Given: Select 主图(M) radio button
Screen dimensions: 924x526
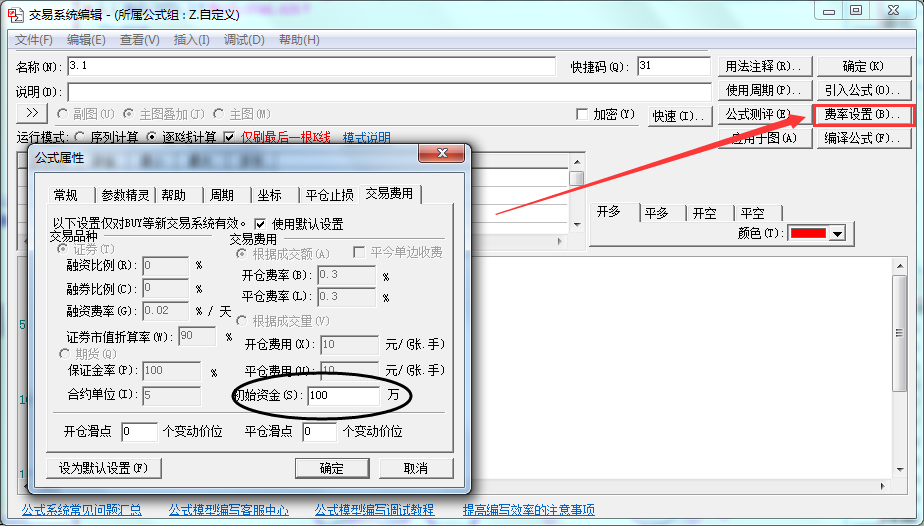Looking at the screenshot, I should (x=219, y=114).
